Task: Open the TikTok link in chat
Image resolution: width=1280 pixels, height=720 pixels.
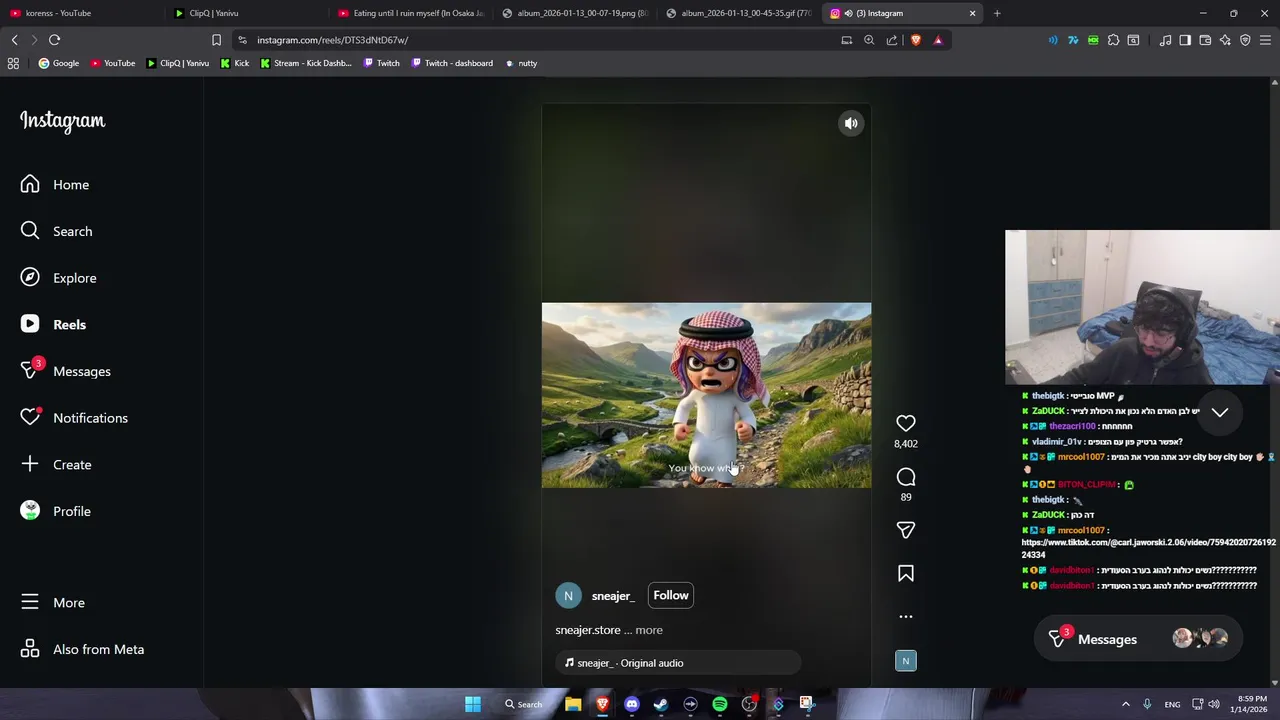Action: (1148, 549)
